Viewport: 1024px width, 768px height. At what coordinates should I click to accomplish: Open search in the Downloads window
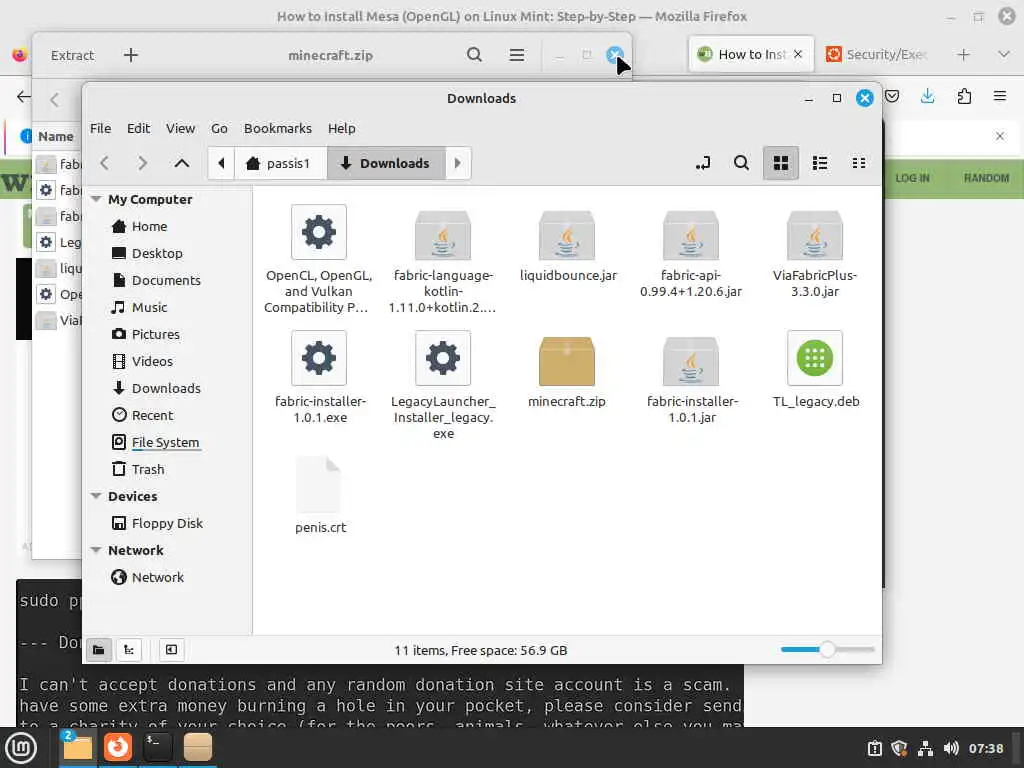741,163
